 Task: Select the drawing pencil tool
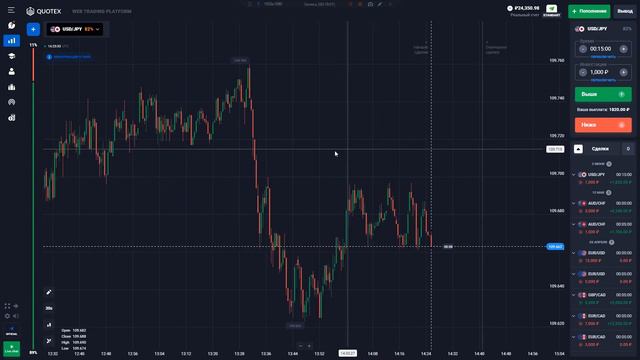[x=49, y=292]
